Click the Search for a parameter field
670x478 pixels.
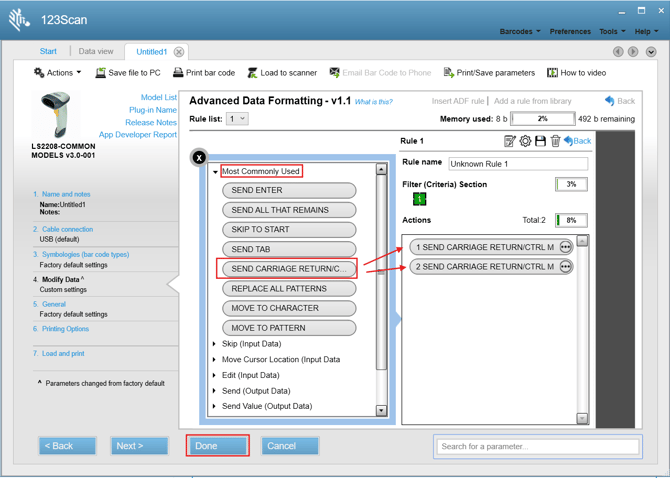pos(537,446)
